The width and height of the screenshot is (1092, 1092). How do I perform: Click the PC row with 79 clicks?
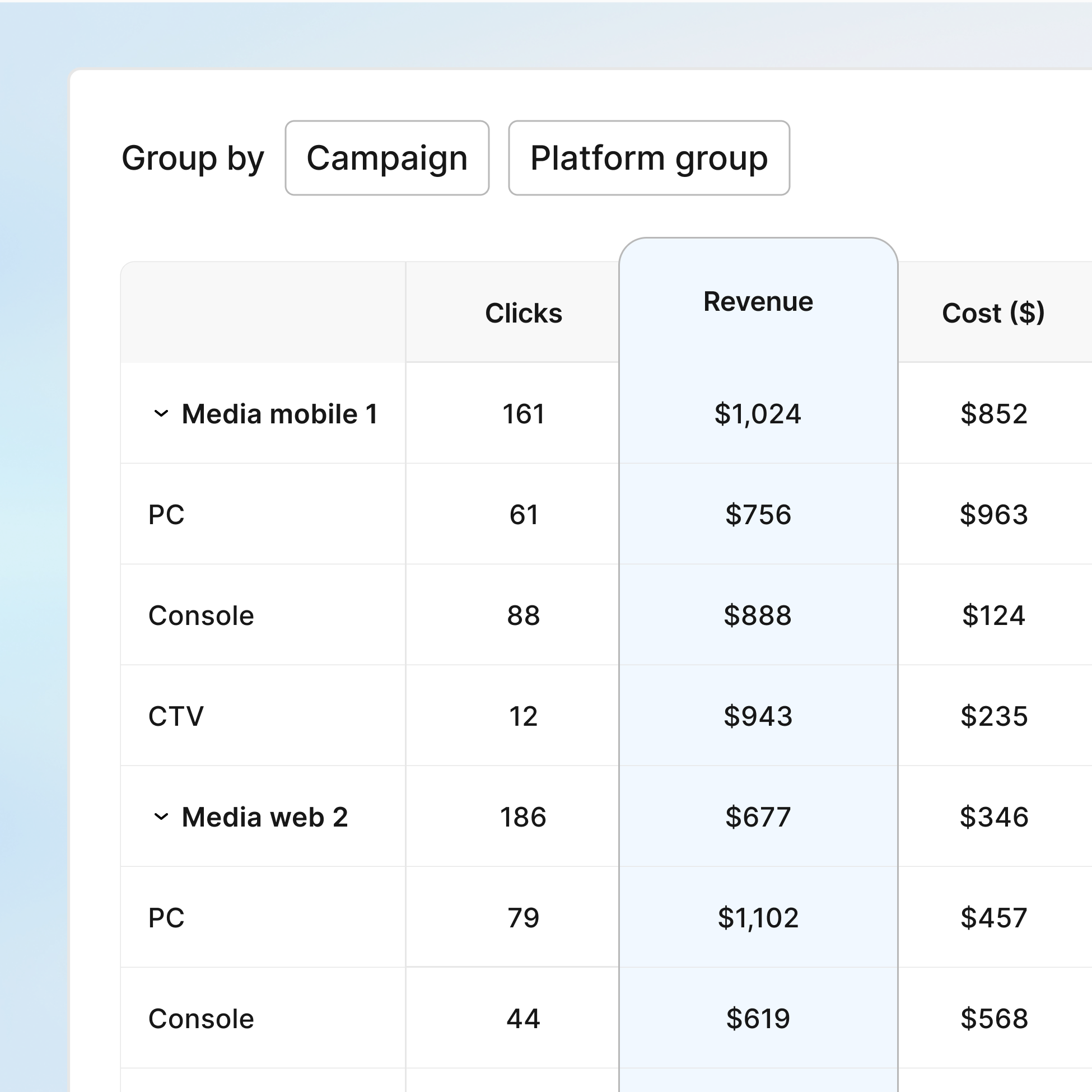click(x=167, y=917)
